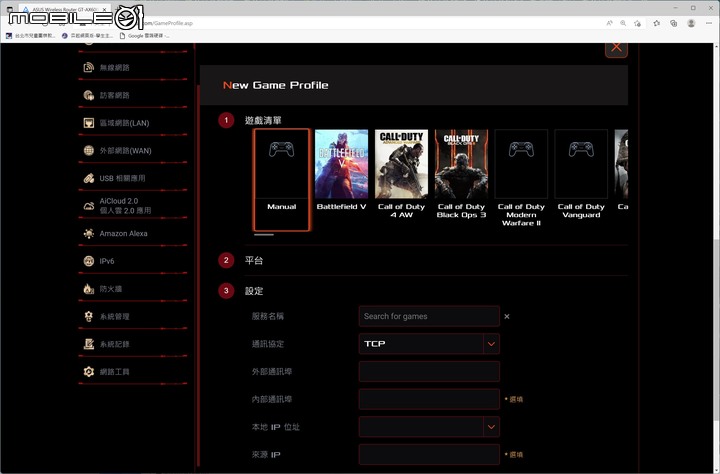Image resolution: width=720 pixels, height=474 pixels.
Task: Go to 區域網路(LAN) settings icon
Action: pos(89,123)
